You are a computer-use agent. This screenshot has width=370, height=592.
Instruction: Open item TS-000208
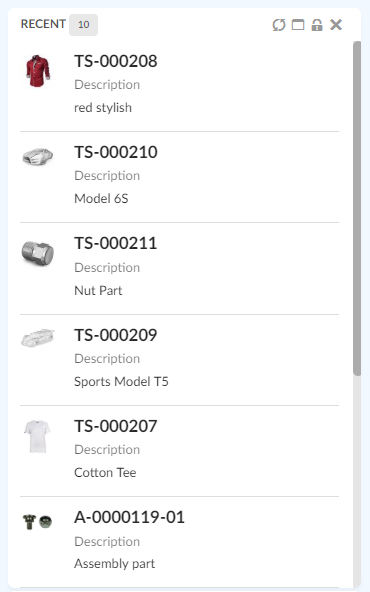click(x=116, y=61)
